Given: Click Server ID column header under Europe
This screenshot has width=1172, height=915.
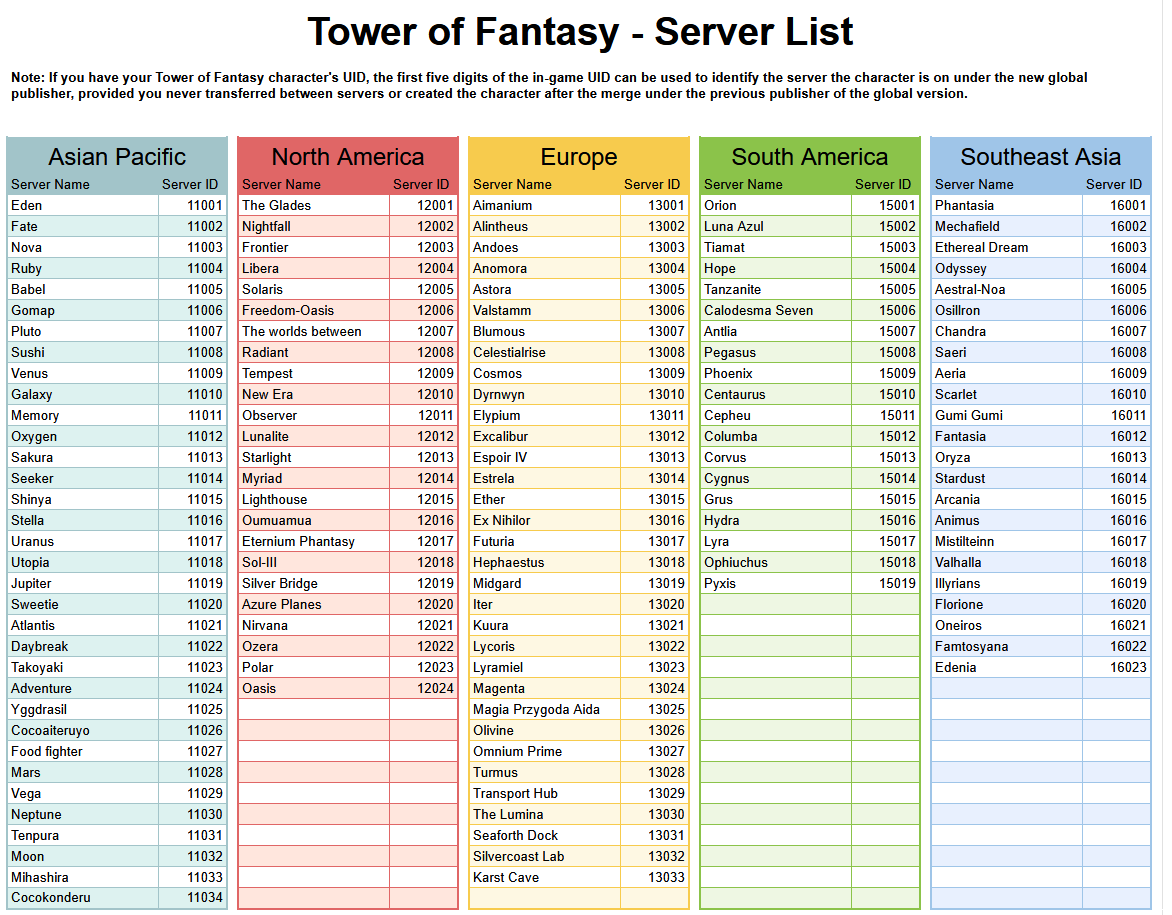Looking at the screenshot, I should point(652,185).
